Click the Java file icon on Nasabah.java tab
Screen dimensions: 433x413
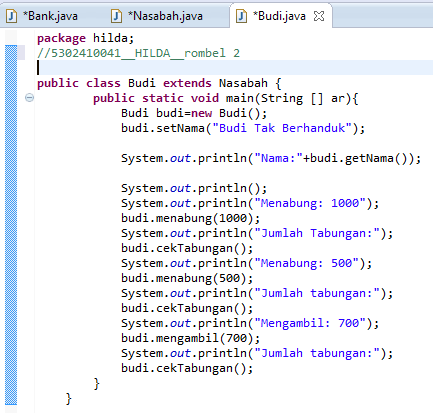coord(116,16)
